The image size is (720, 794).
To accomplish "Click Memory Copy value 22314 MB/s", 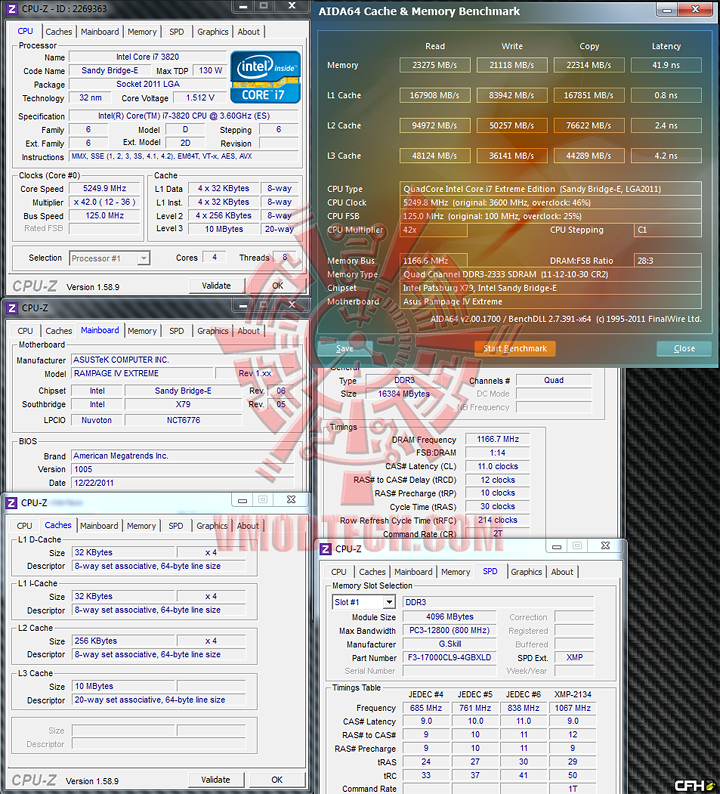I will coord(588,65).
